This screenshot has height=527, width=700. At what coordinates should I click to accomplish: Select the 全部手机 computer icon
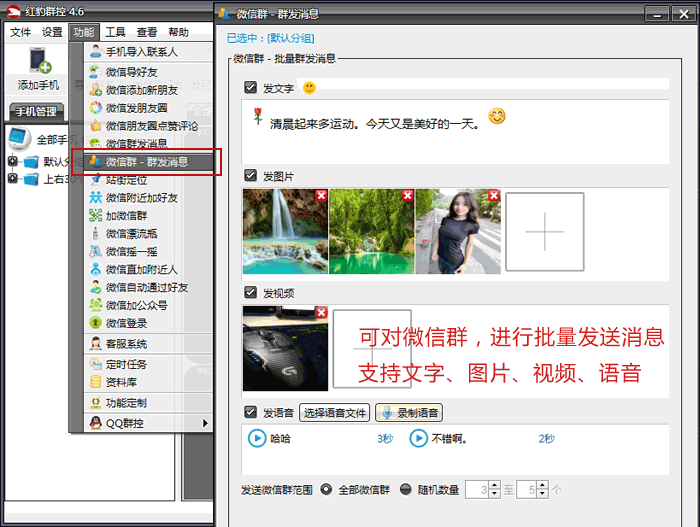(20, 139)
